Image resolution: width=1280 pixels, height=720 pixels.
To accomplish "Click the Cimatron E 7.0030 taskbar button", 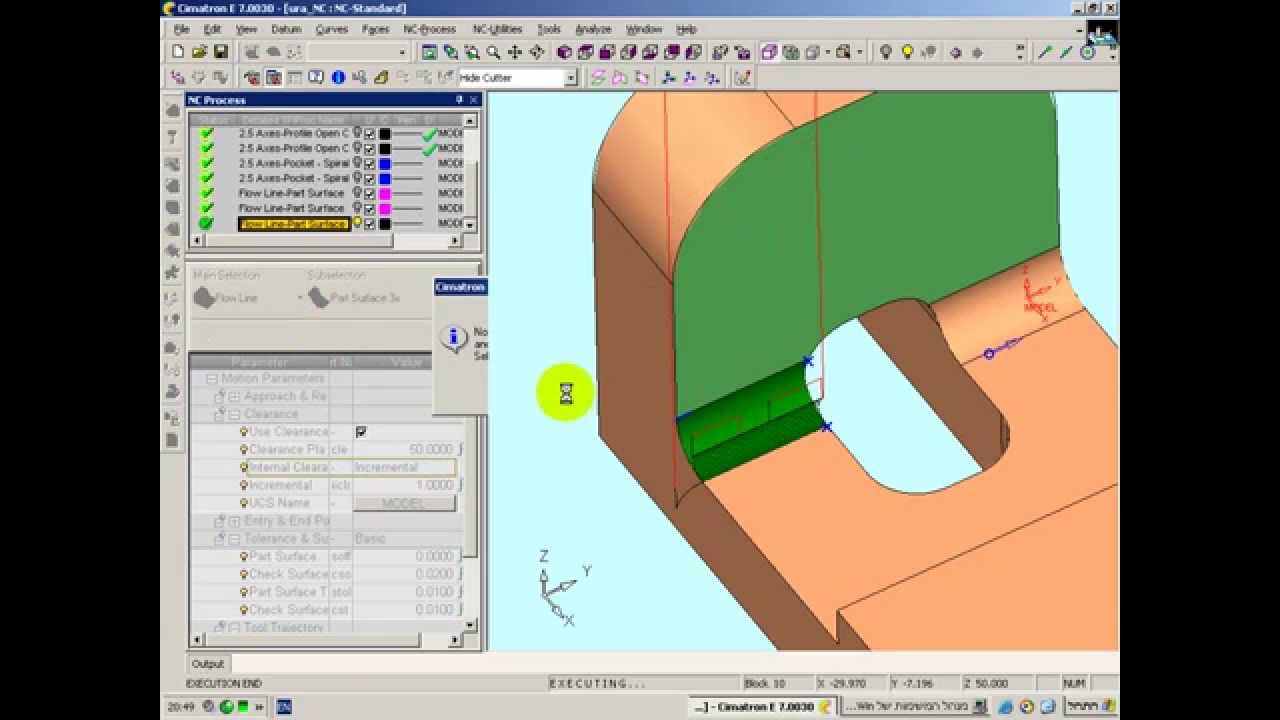I will (x=762, y=707).
